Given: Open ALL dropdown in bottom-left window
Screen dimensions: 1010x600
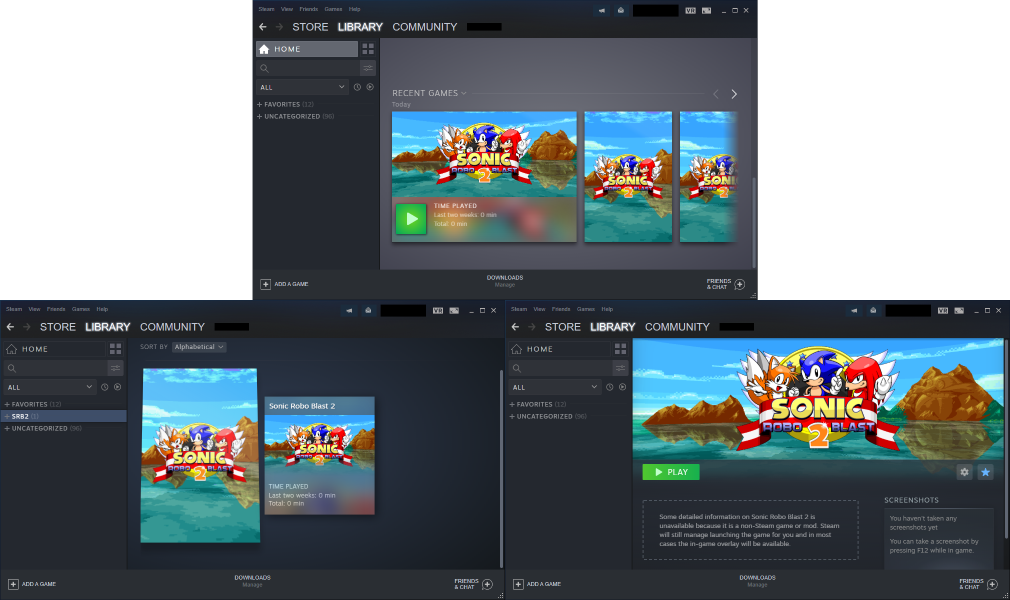Looking at the screenshot, I should 50,387.
